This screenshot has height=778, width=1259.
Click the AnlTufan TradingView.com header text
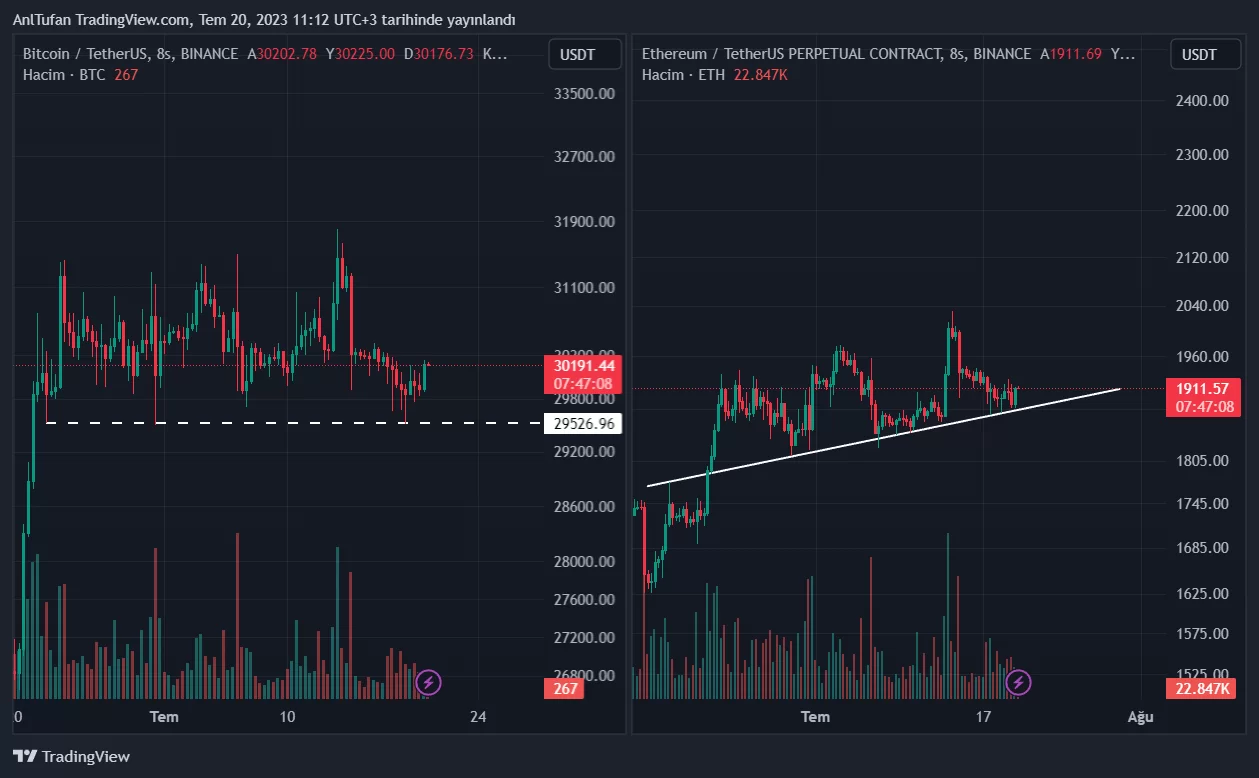coord(265,20)
